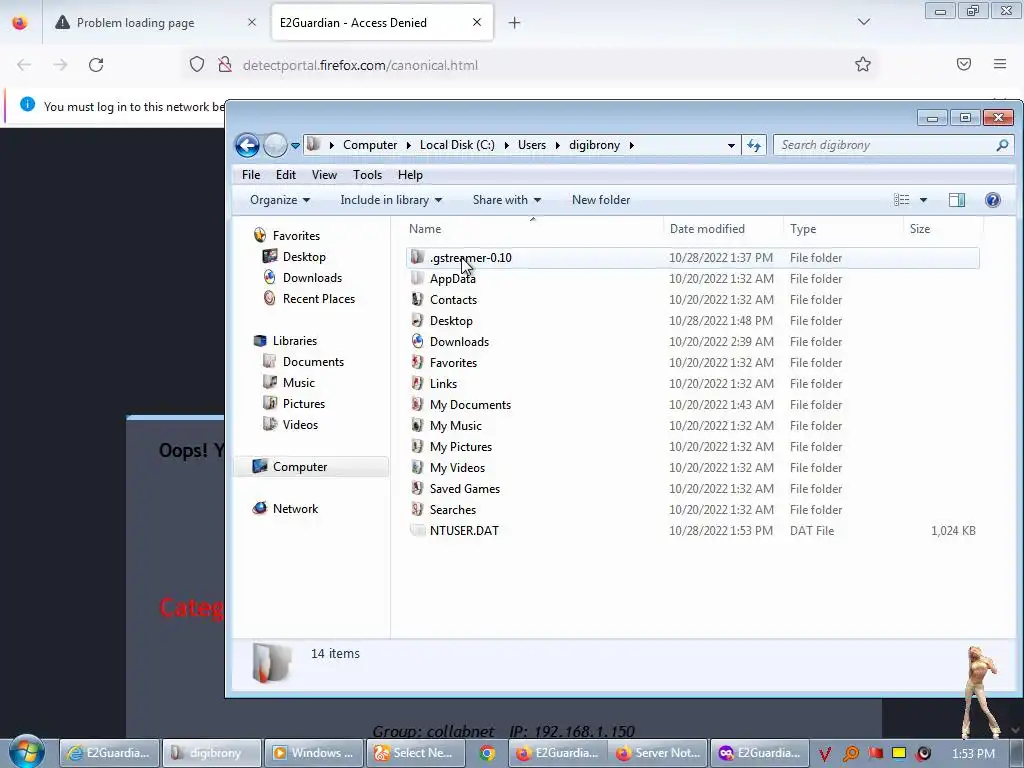Select the My Videos folder icon

[x=417, y=467]
